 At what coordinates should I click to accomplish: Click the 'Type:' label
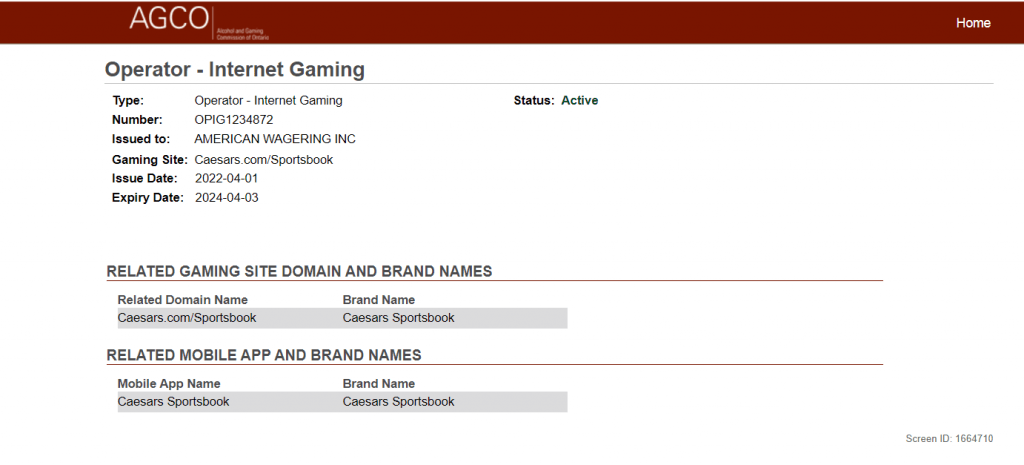(x=128, y=101)
